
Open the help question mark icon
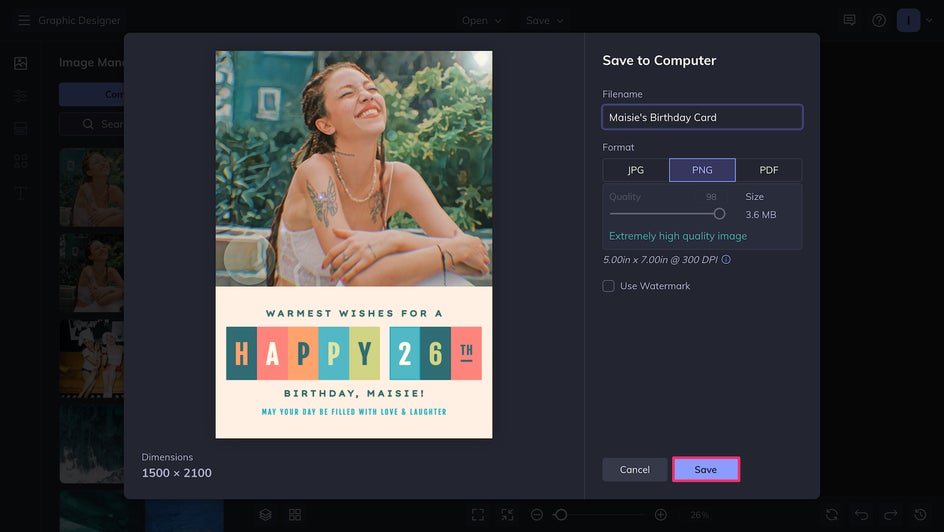(879, 20)
